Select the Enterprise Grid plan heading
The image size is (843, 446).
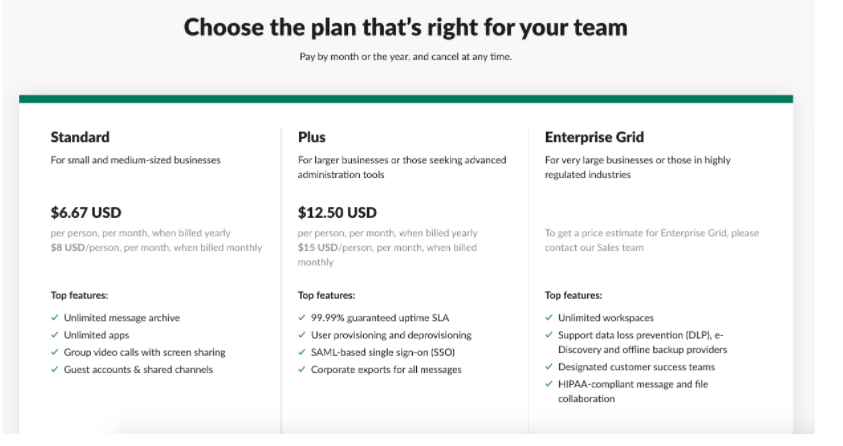click(x=594, y=137)
